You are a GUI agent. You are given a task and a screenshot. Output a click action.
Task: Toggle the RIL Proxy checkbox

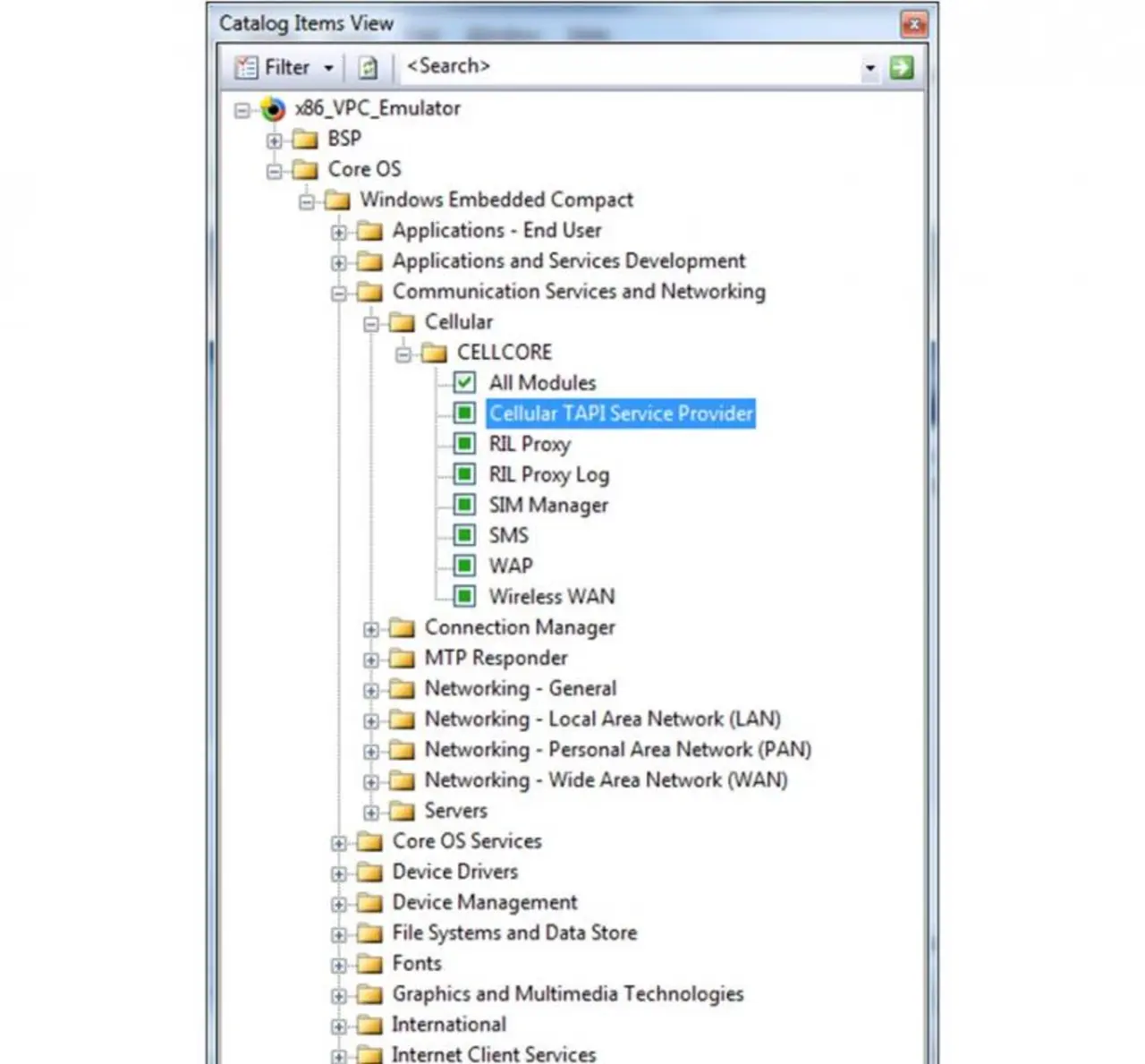pyautogui.click(x=464, y=444)
